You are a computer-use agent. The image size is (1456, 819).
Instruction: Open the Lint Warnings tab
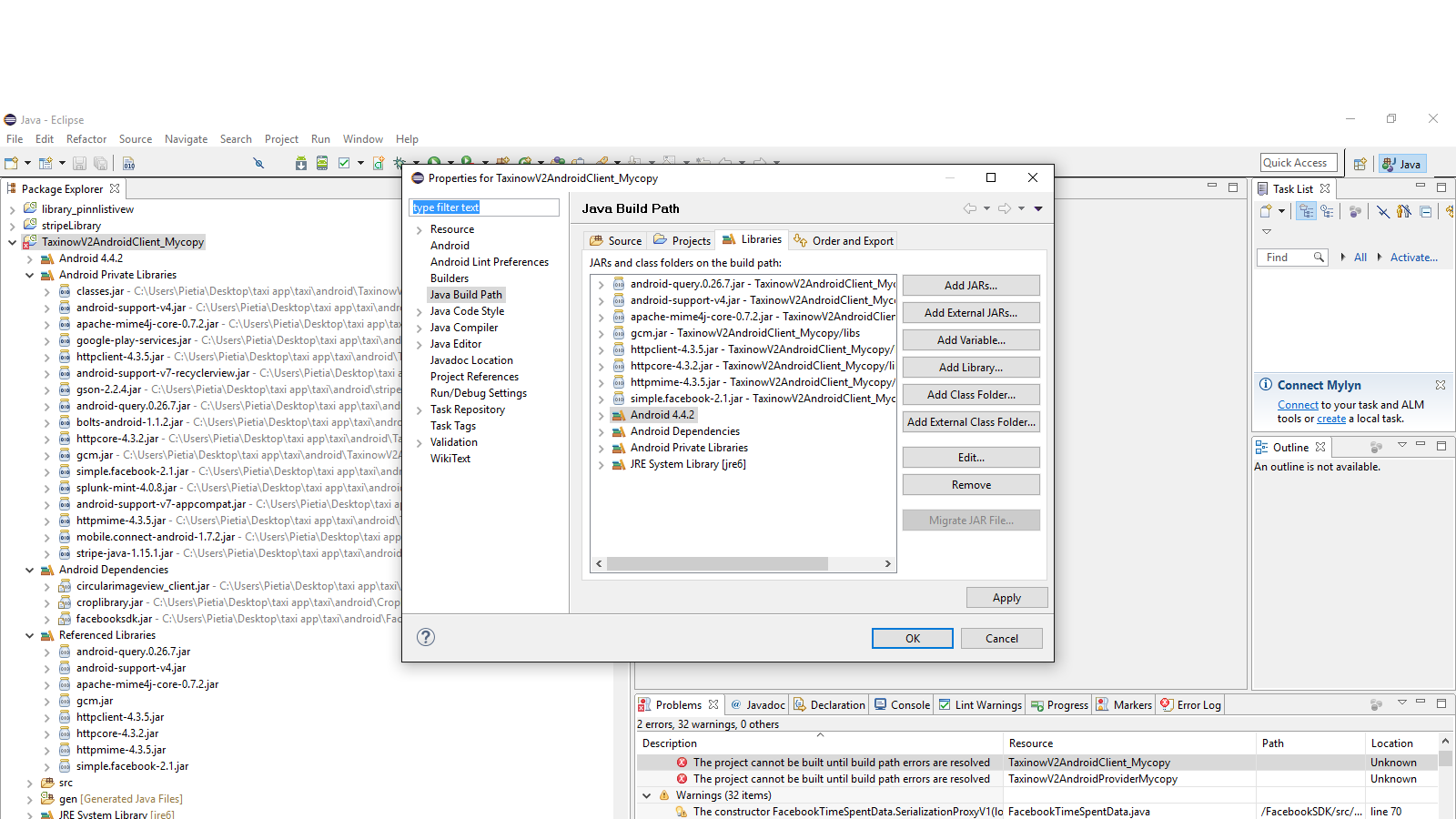point(980,705)
